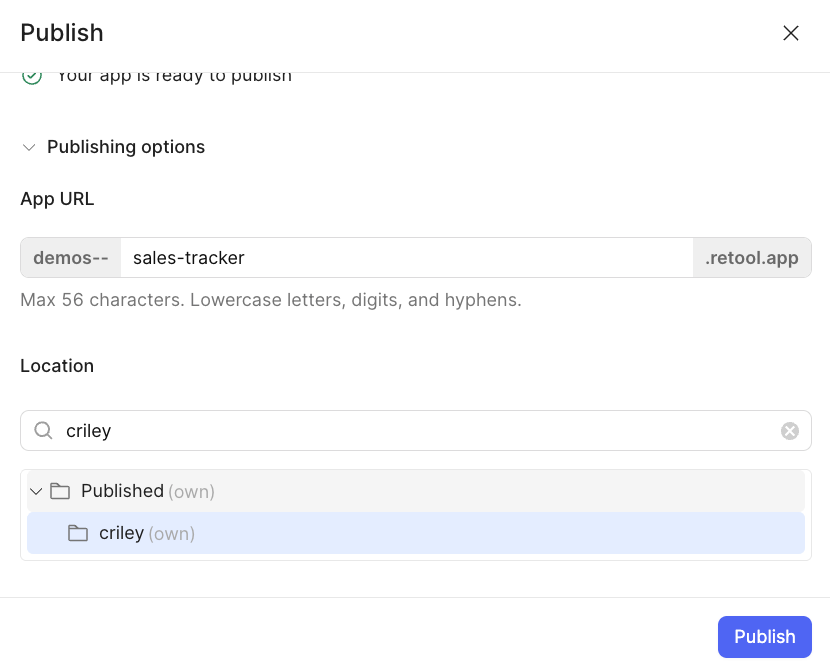
Task: Clear the location search with the X icon
Action: click(x=790, y=431)
